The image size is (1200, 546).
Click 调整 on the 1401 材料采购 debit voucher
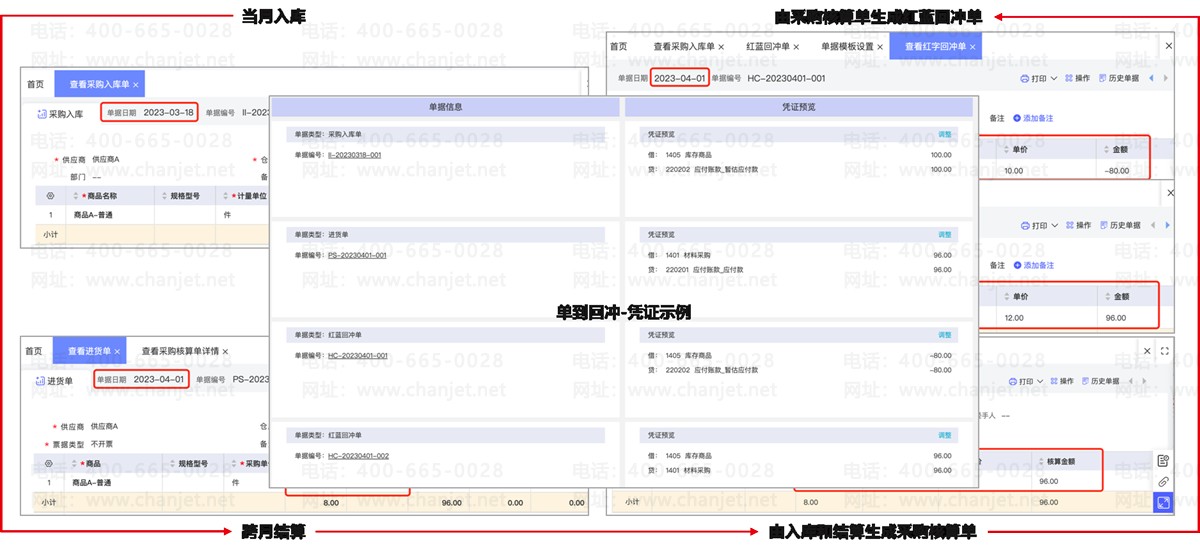944,234
